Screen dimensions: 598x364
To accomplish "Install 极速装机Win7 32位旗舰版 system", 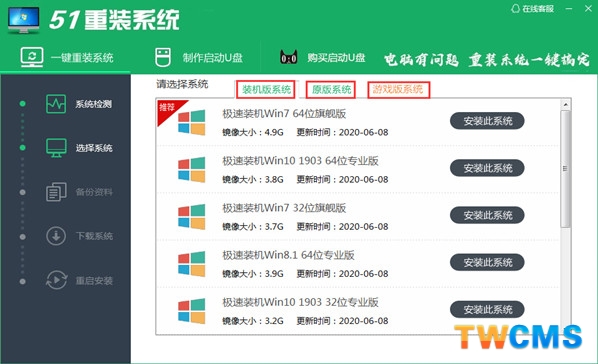I will [x=487, y=215].
